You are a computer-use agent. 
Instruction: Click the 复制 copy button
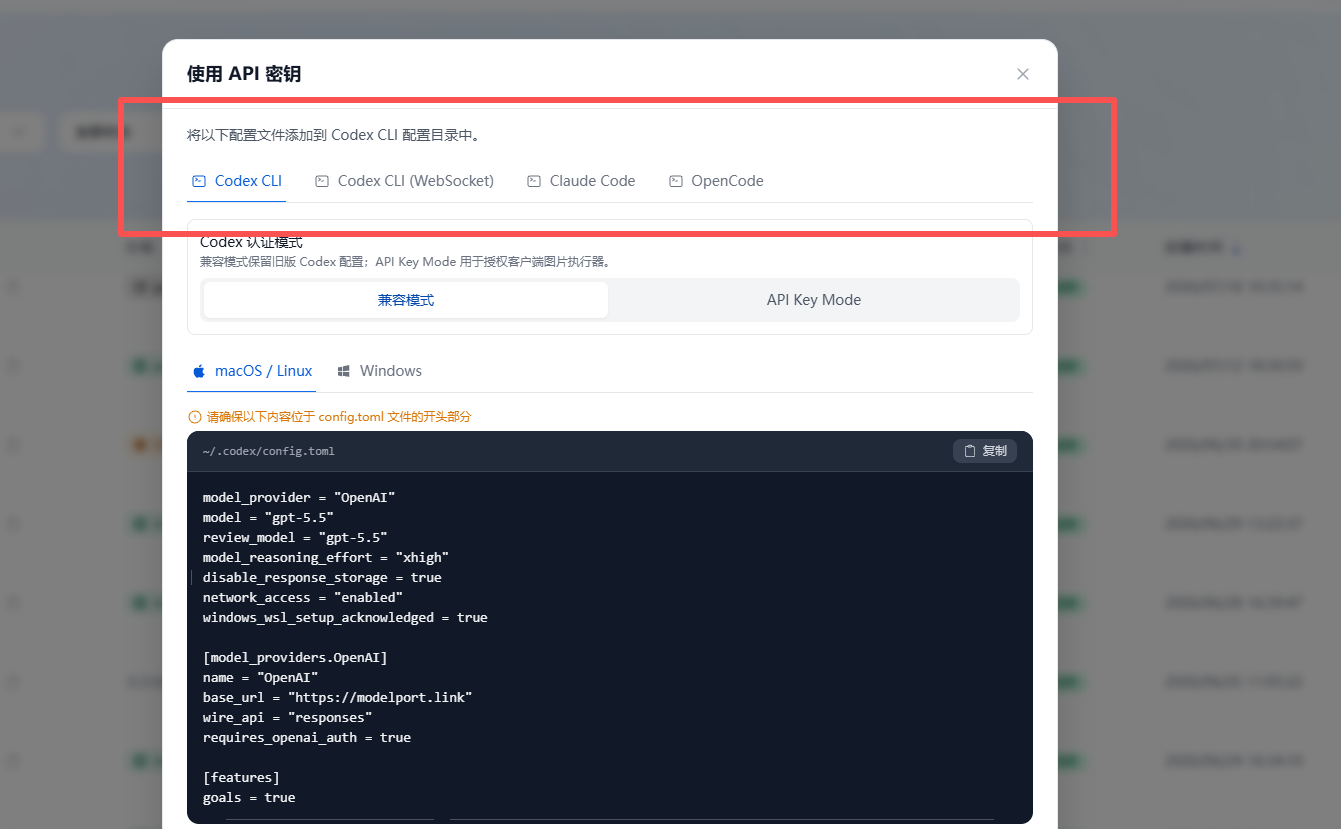tap(985, 451)
